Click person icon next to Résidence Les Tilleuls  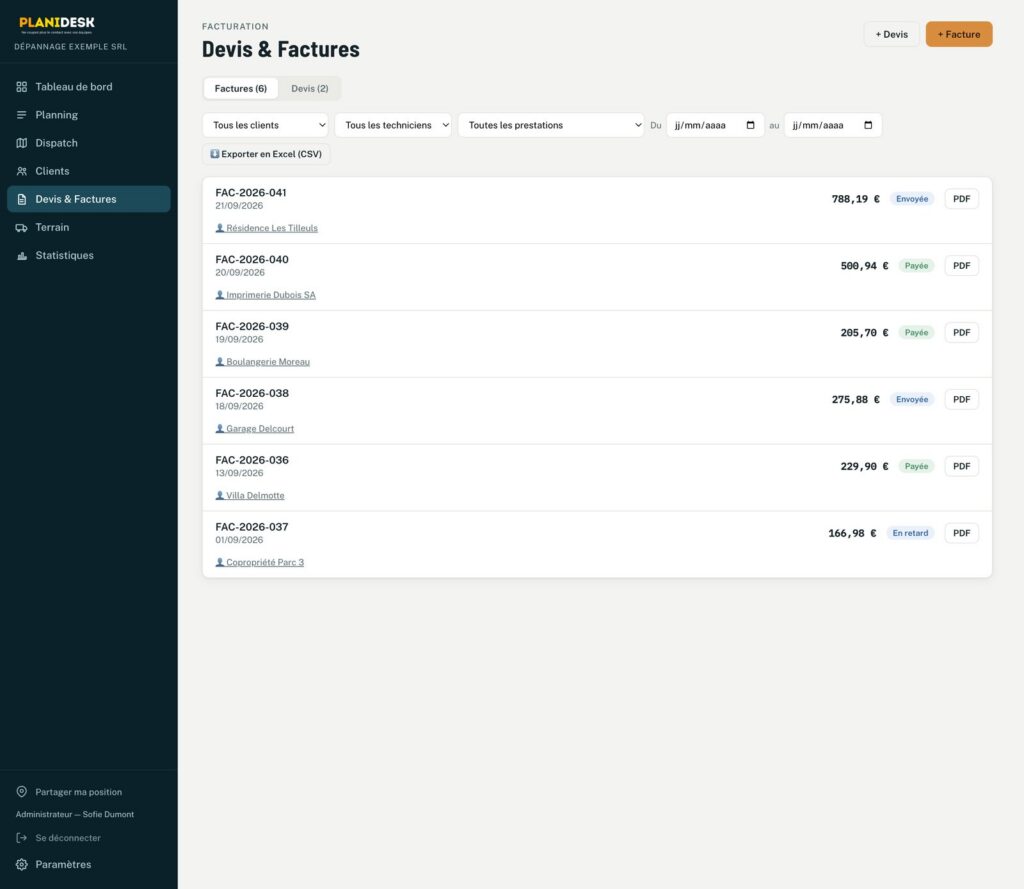click(220, 228)
